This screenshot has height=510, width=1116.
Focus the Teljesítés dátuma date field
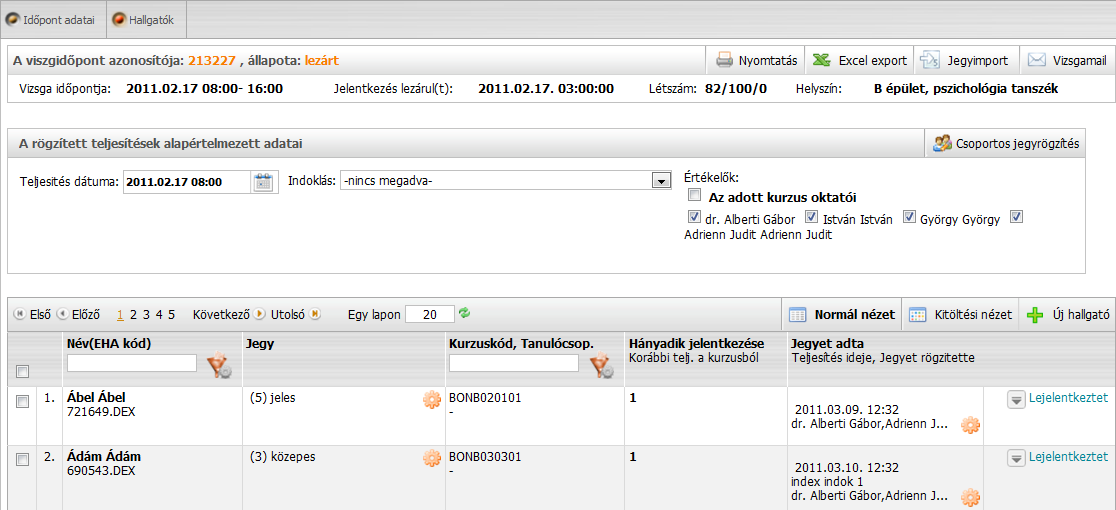click(x=187, y=182)
